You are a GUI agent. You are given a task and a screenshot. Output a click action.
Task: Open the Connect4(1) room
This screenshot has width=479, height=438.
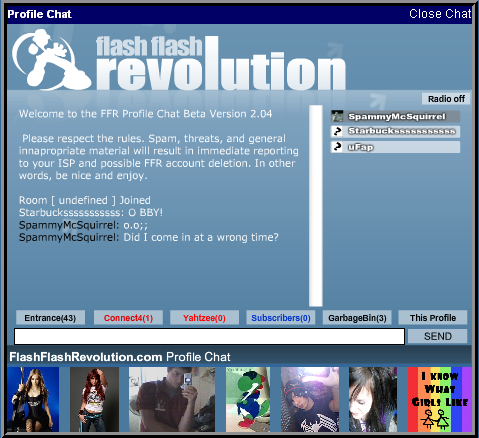(128, 318)
